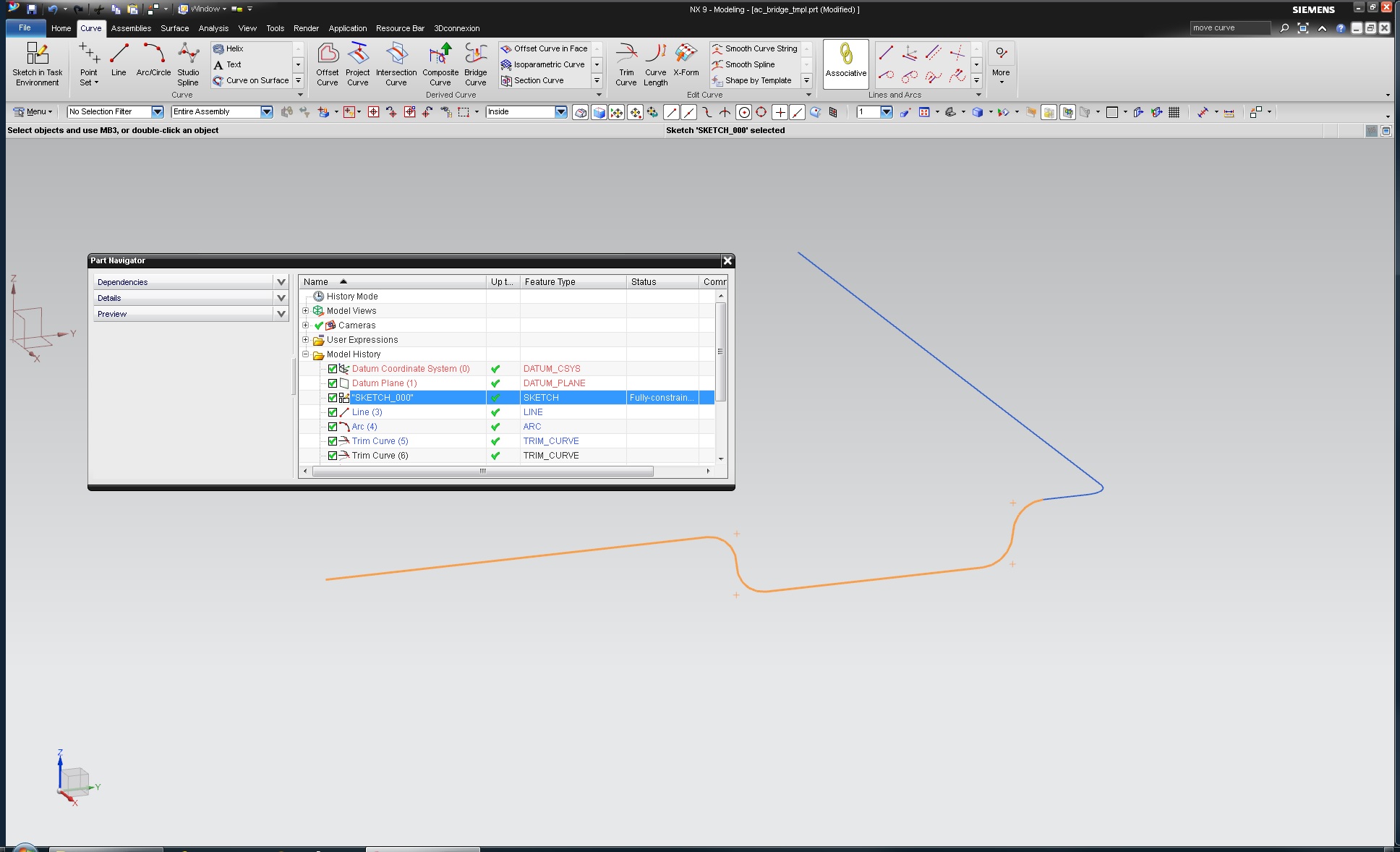Open the Text curve tool
Screen dimensions: 1400x852
227,64
